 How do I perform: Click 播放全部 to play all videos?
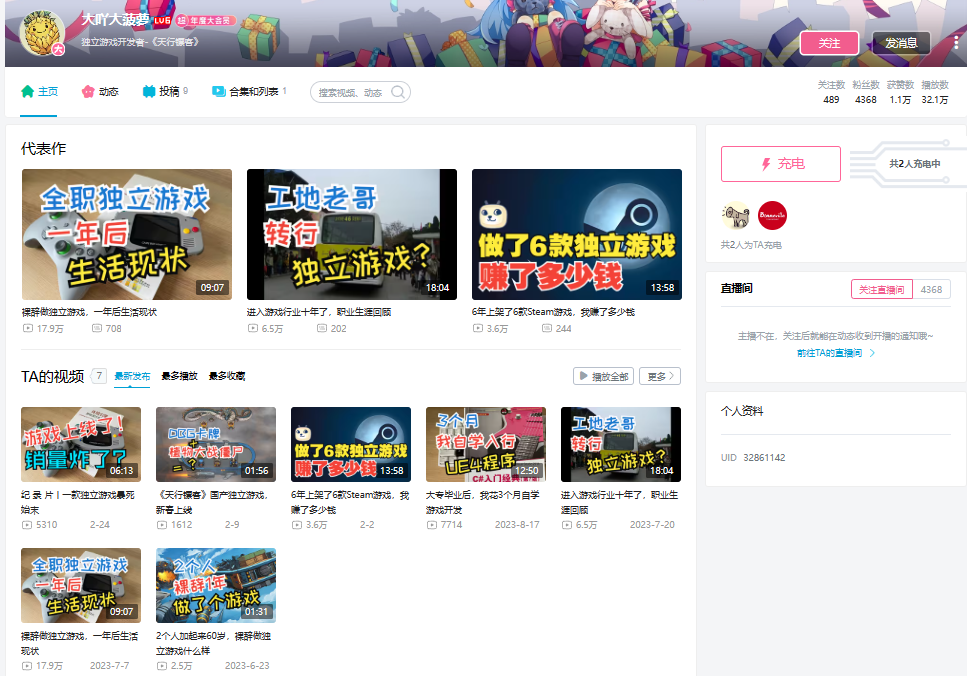click(x=603, y=376)
